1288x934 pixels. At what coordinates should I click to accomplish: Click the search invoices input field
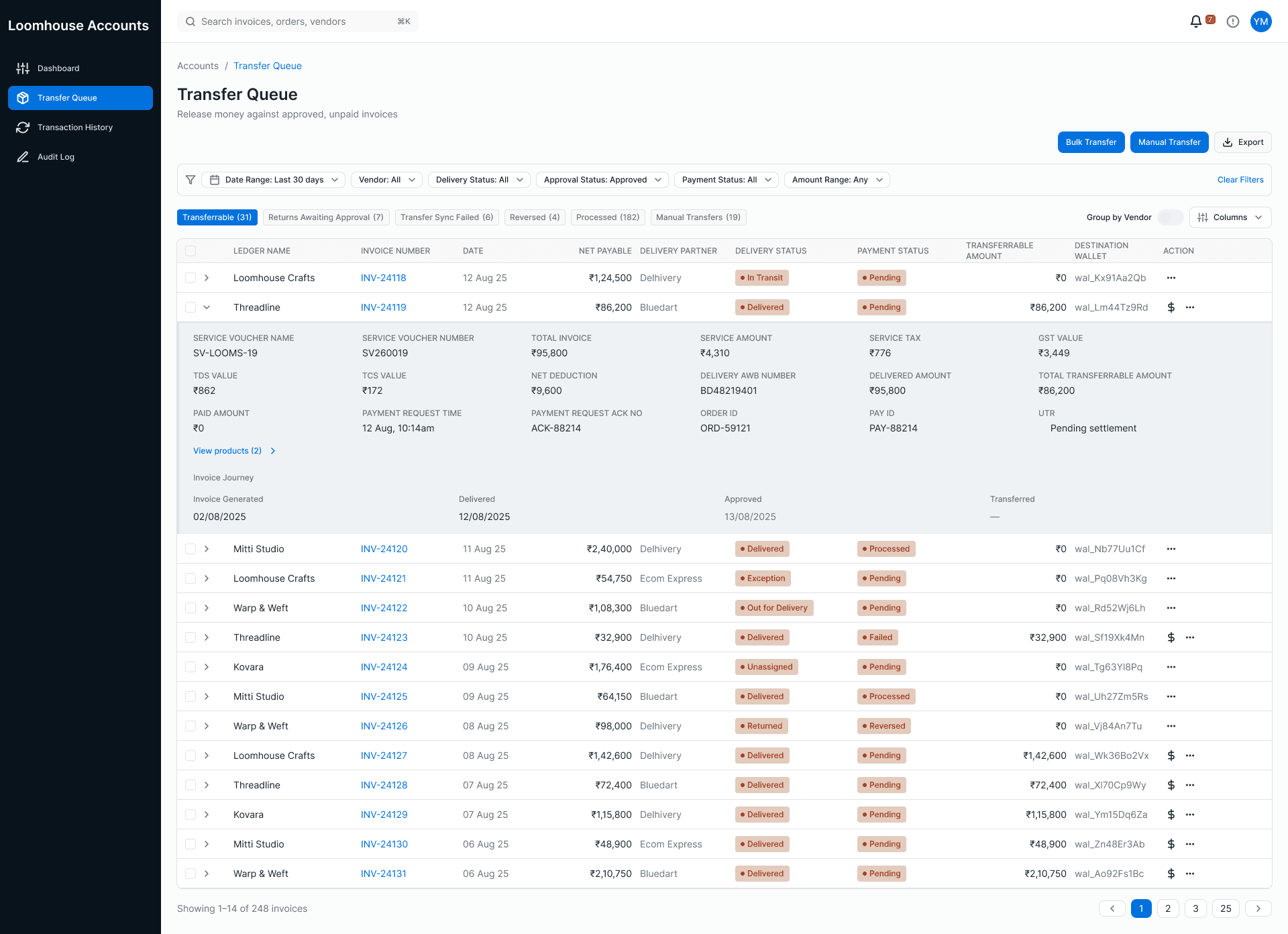click(x=298, y=21)
